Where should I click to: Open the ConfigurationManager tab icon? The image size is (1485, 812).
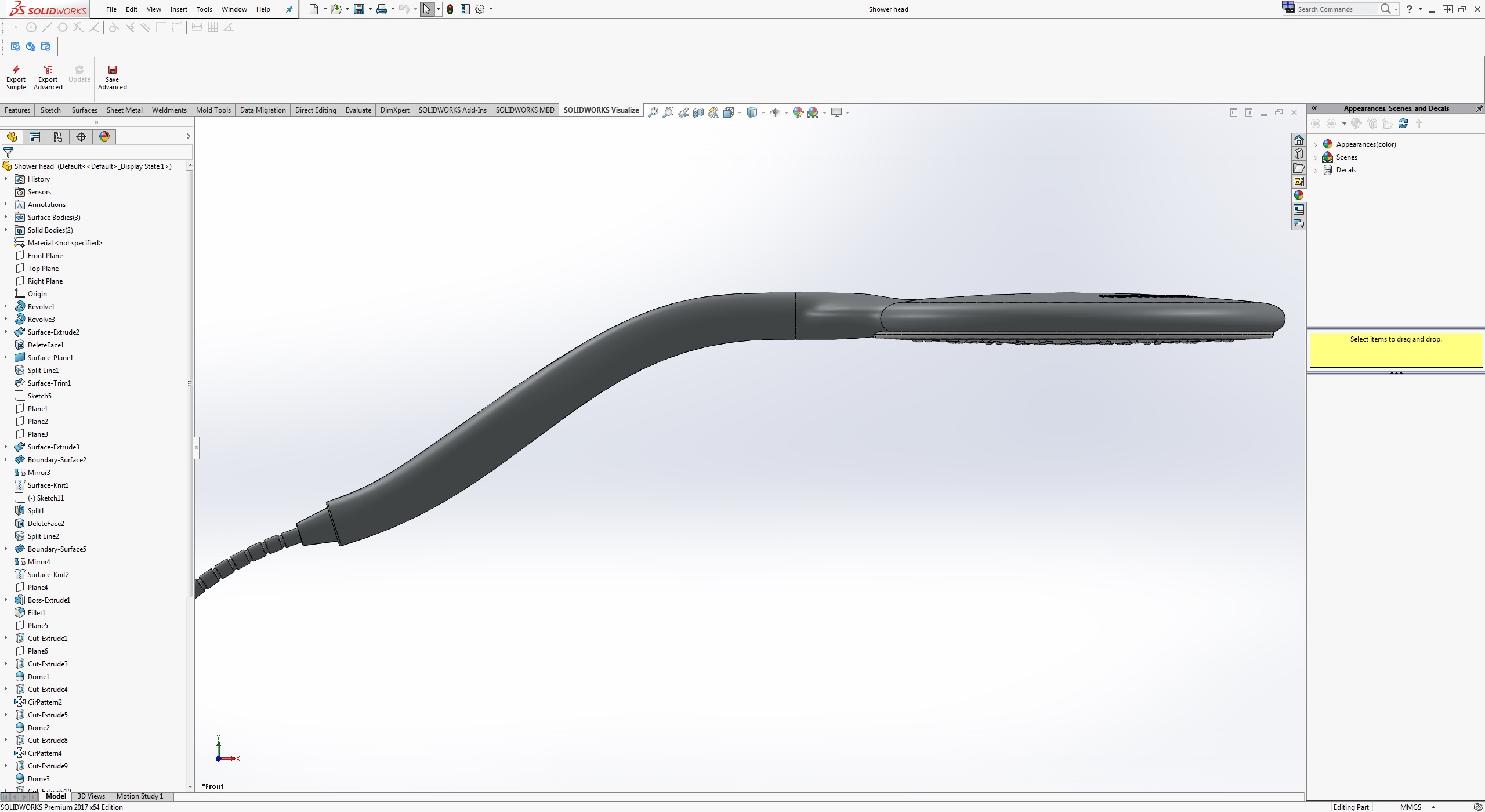pos(58,137)
